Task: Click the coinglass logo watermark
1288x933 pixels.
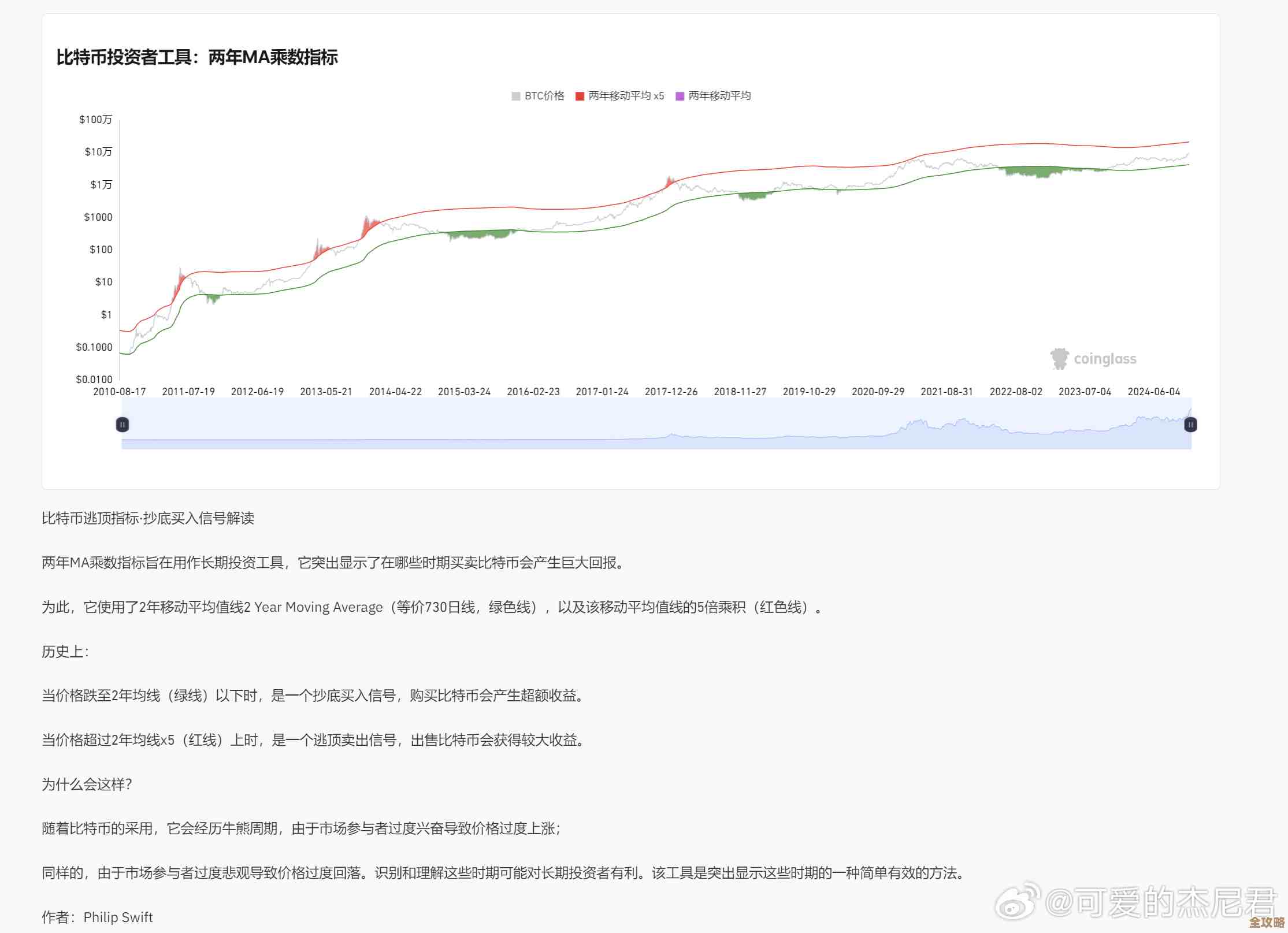Action: 1094,358
